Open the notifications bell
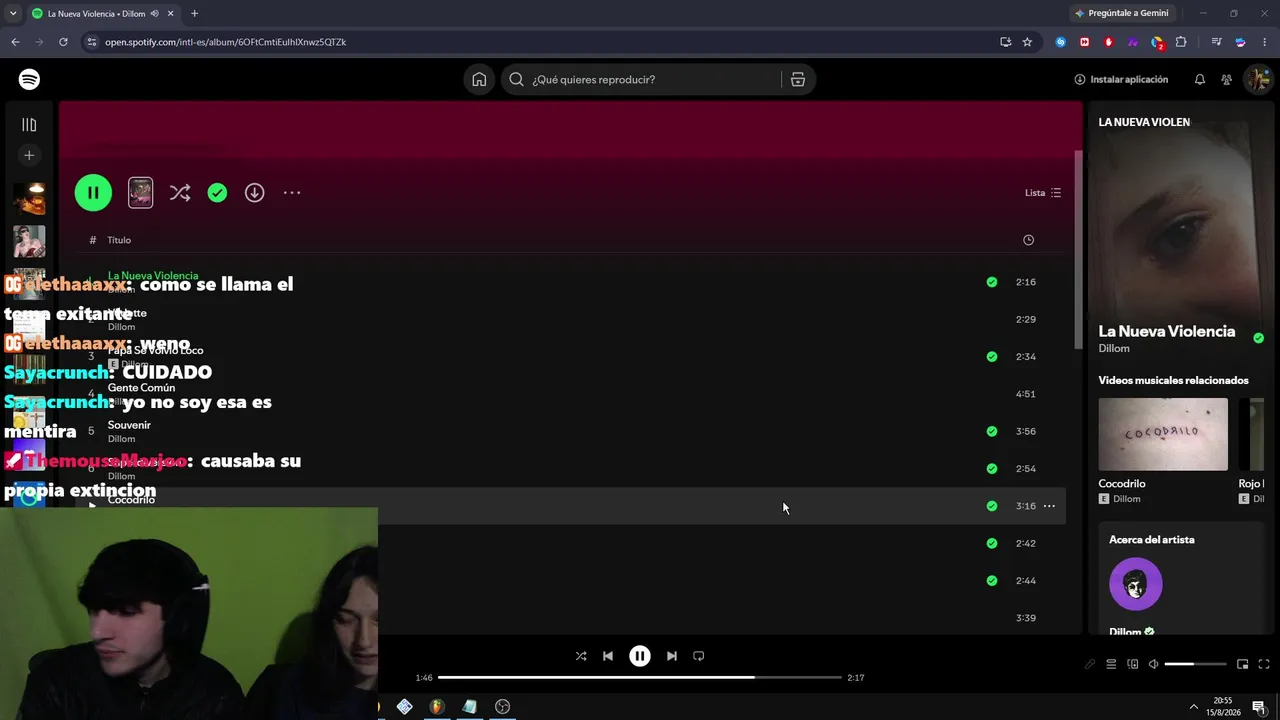This screenshot has width=1280, height=720. 1200,79
